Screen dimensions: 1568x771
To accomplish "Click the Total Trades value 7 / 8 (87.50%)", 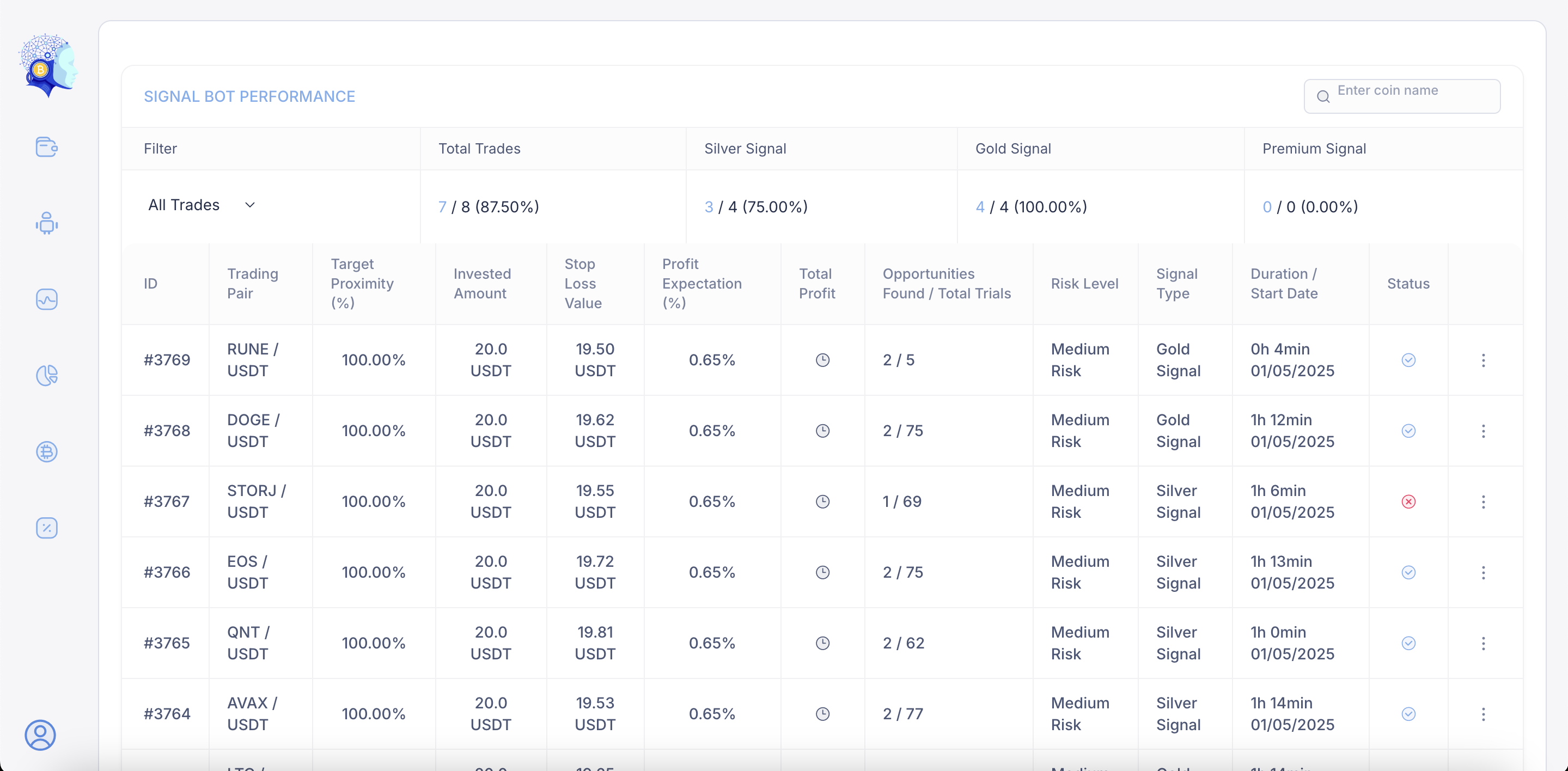I will coord(489,207).
